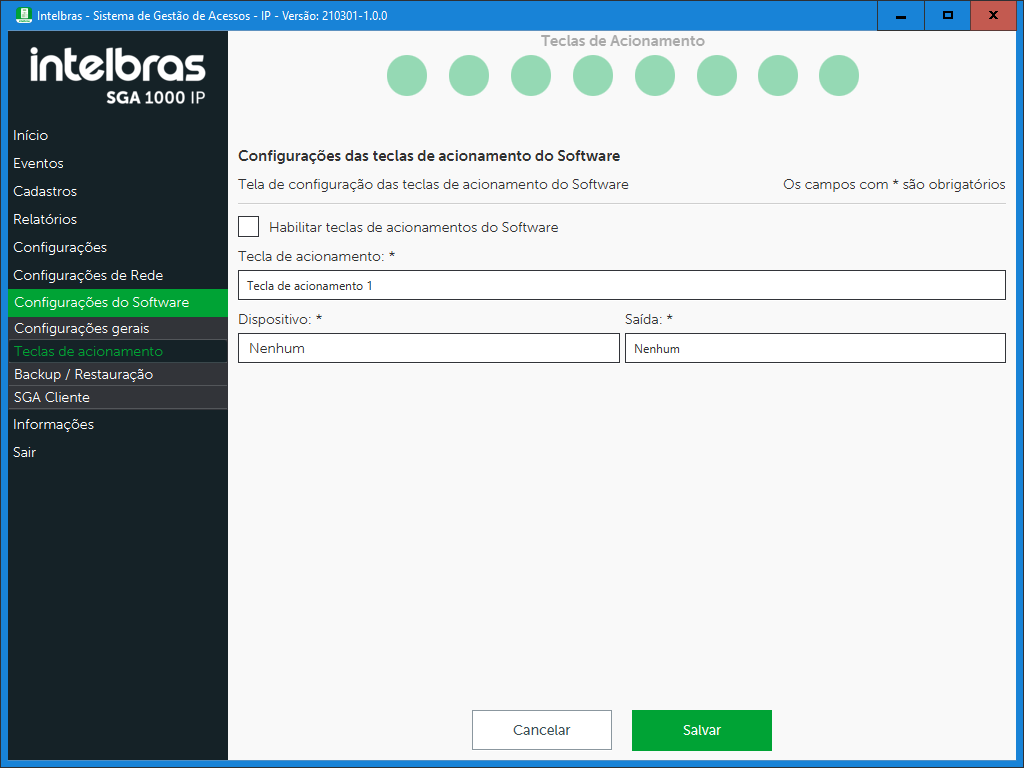1024x768 pixels.
Task: Enable Habilitar teclas de acionamentos do Software
Action: (249, 227)
